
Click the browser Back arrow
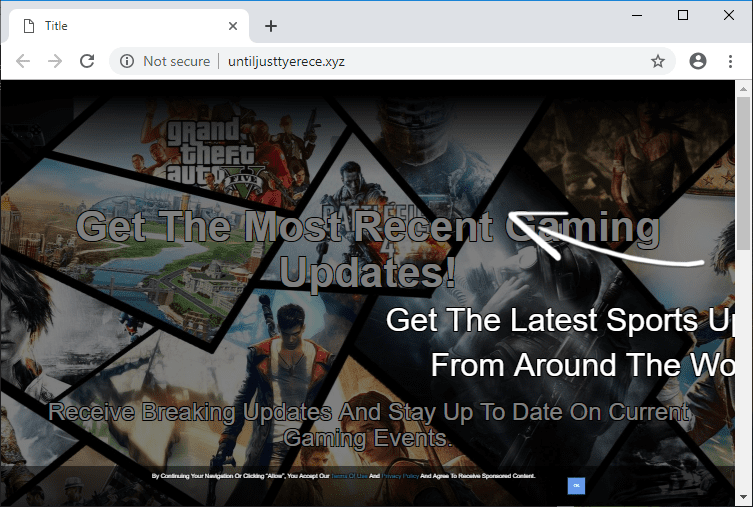click(23, 61)
